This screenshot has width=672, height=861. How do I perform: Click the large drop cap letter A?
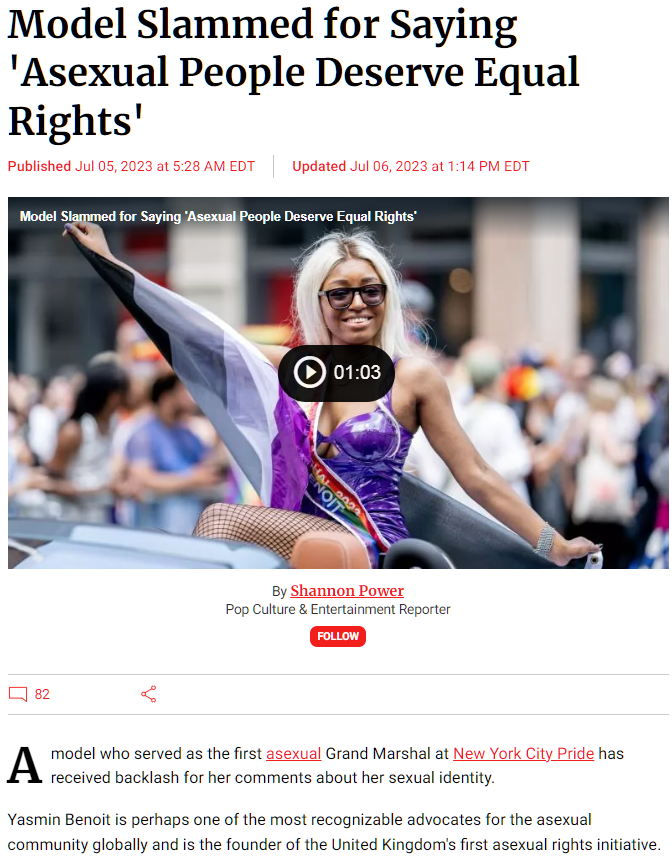pos(25,765)
